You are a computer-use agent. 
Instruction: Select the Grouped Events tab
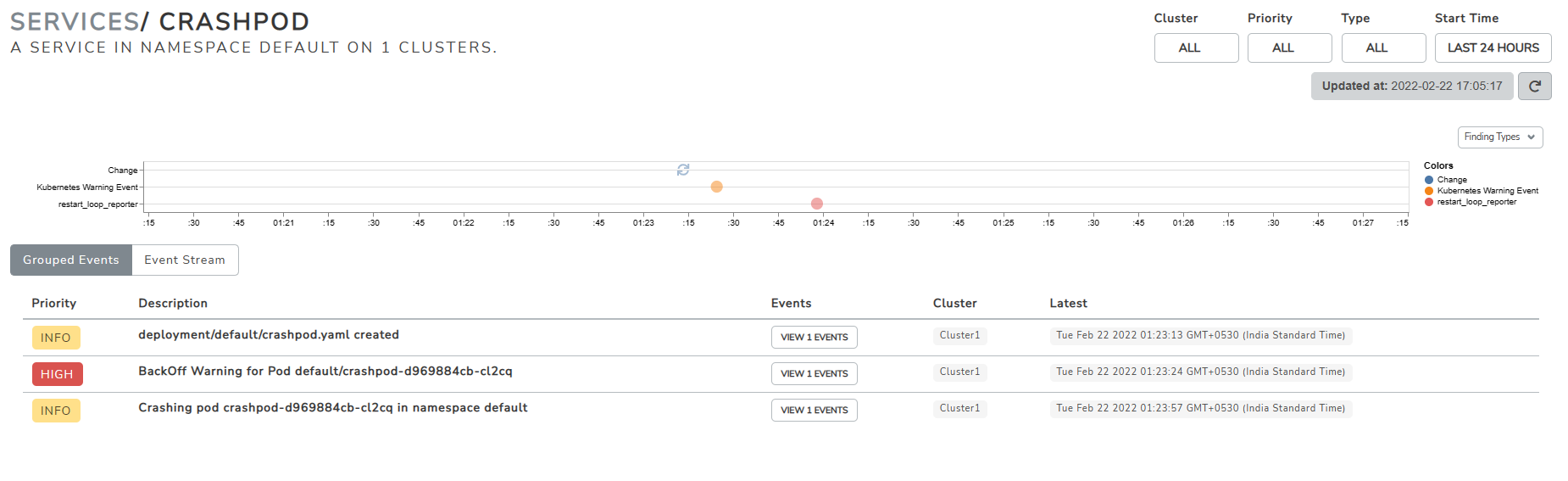[x=71, y=260]
